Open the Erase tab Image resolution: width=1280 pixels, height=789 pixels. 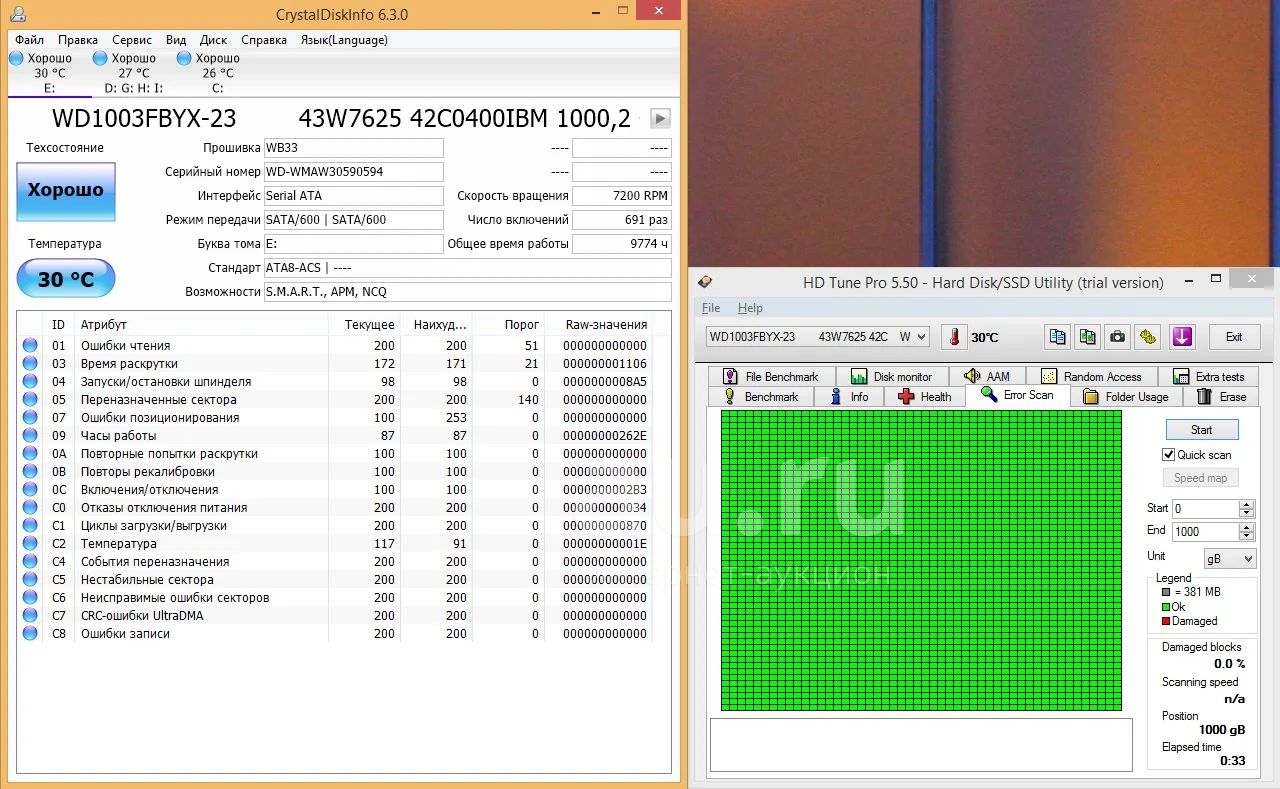point(1222,397)
